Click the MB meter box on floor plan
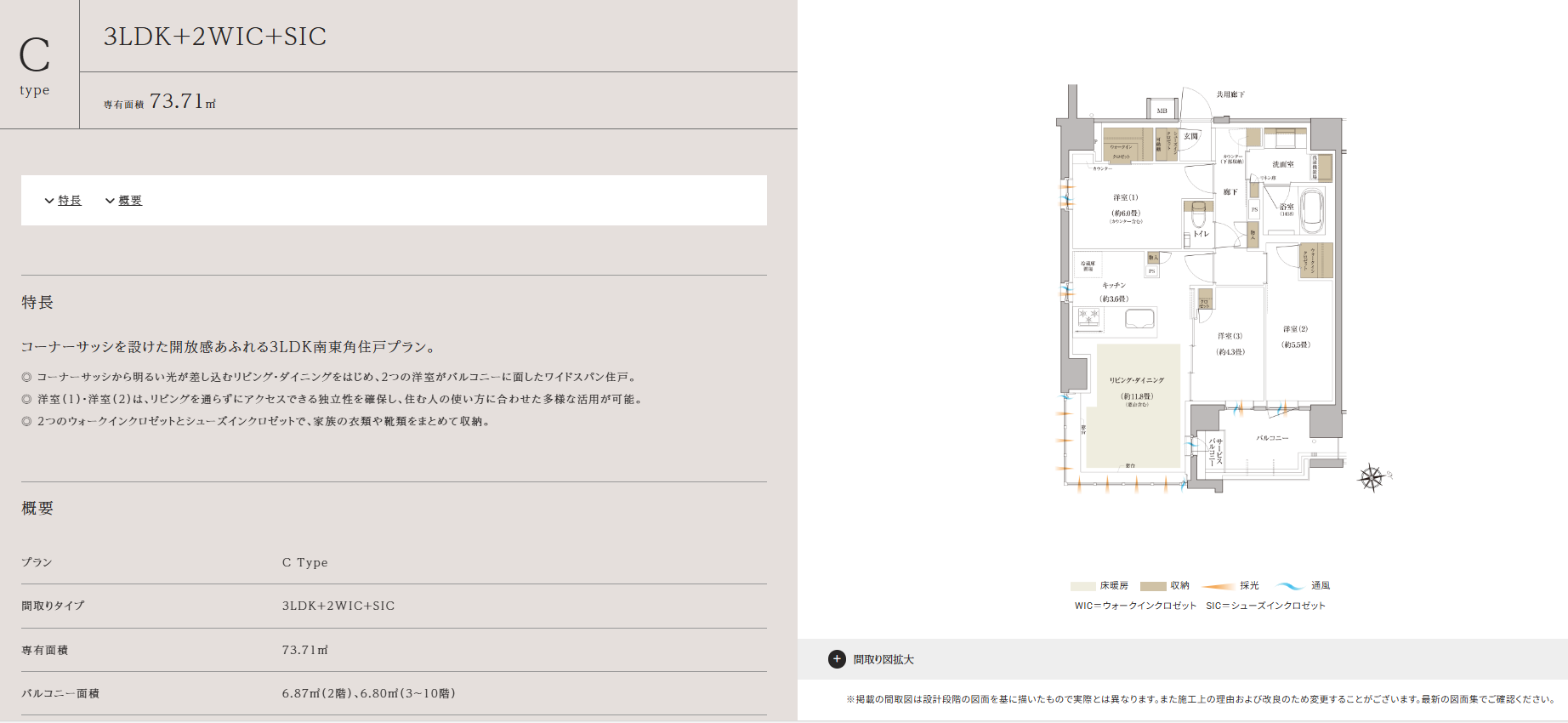This screenshot has width=1568, height=723. pos(1162,111)
